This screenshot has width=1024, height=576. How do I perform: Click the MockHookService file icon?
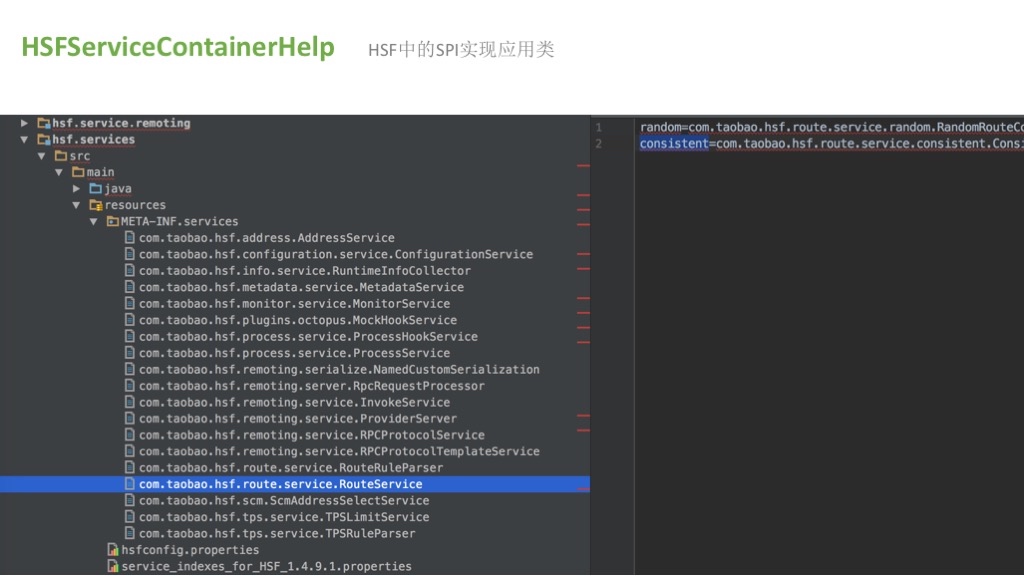point(129,319)
